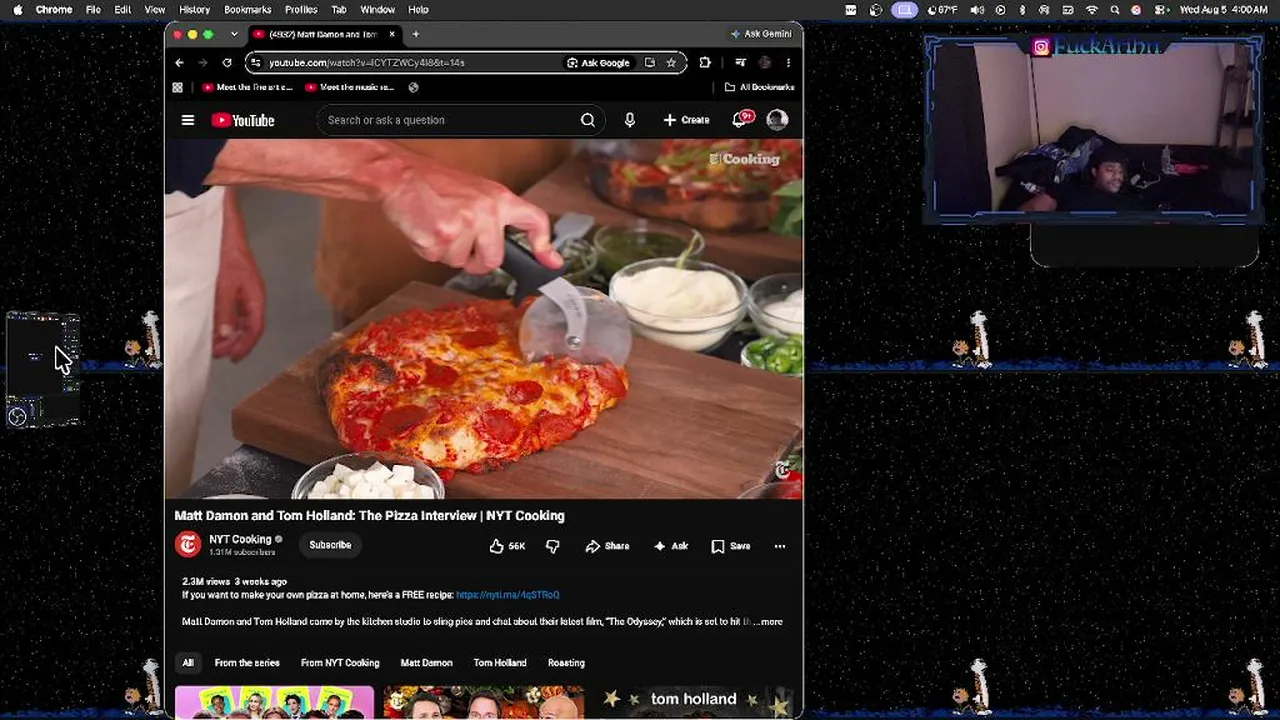Open the File menu
Screen dimensions: 1280x720
tap(93, 9)
